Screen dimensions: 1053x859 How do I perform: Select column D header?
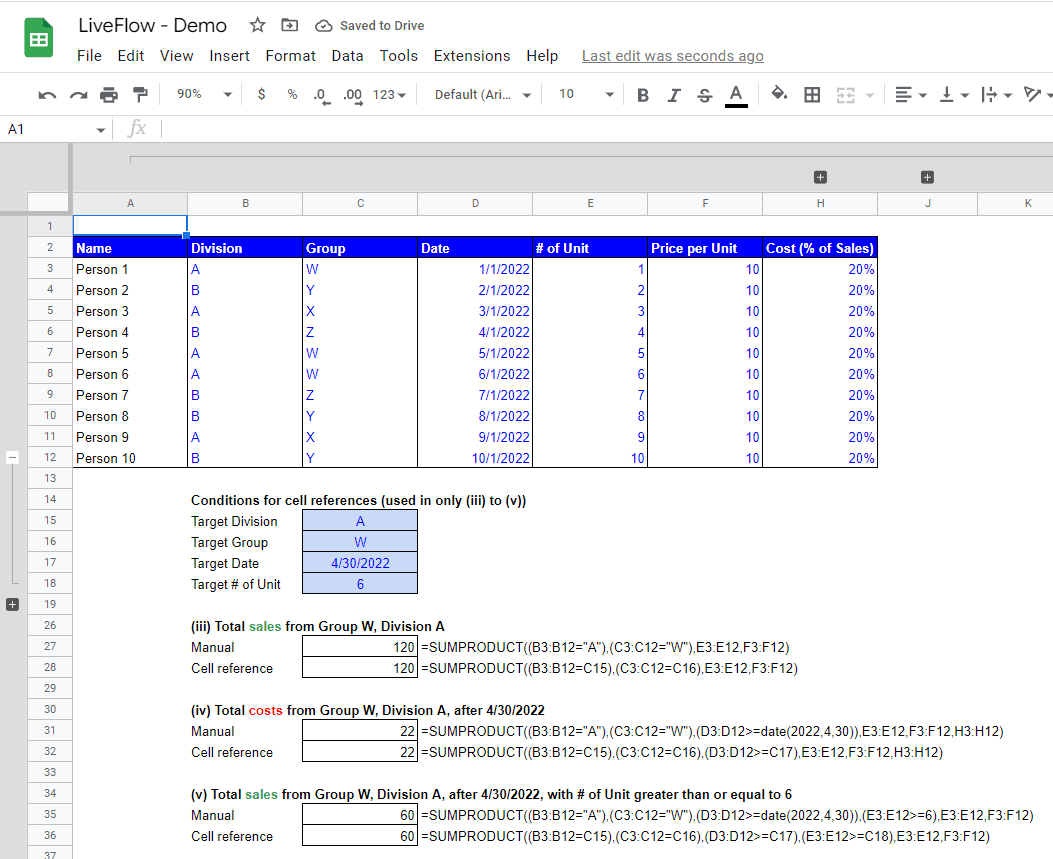(475, 204)
